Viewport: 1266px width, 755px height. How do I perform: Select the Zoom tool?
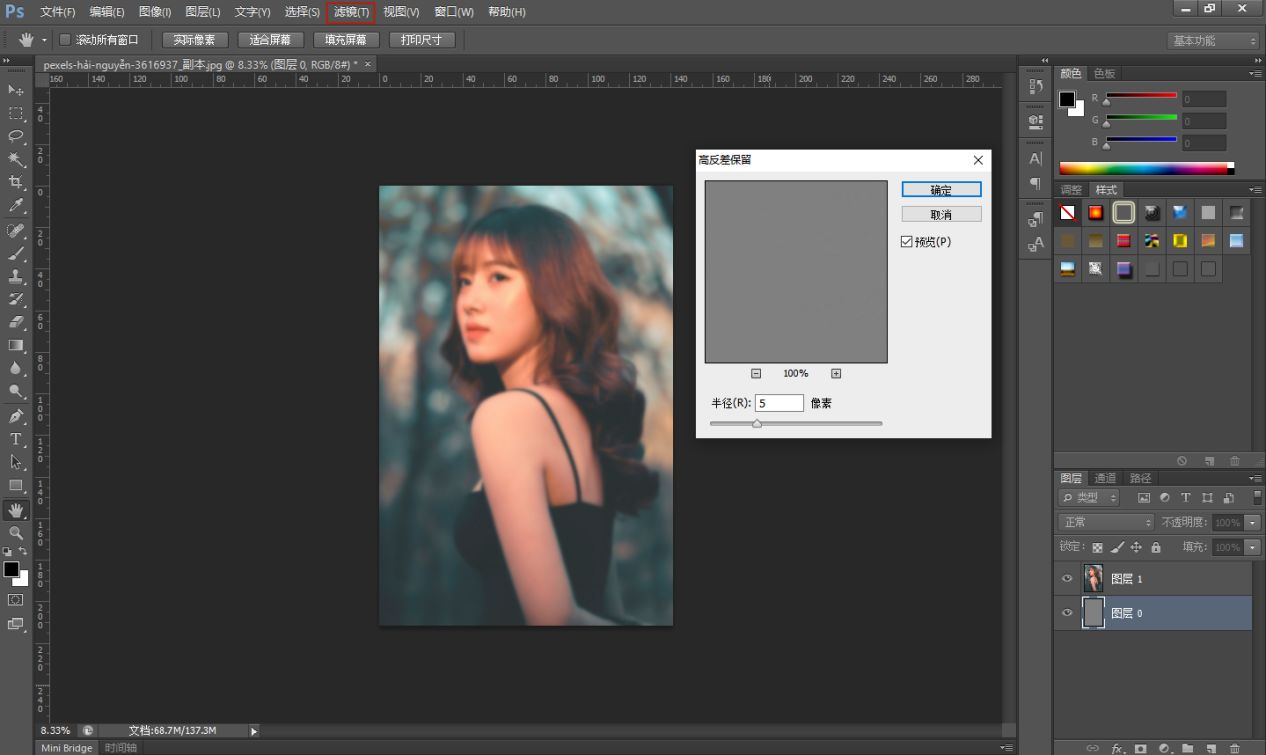pyautogui.click(x=16, y=533)
